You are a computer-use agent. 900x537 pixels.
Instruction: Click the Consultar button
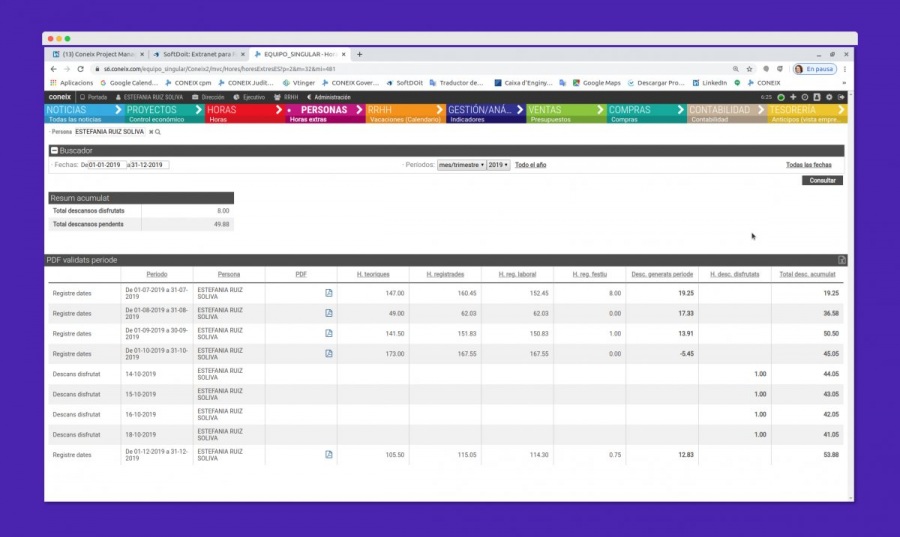[x=822, y=180]
